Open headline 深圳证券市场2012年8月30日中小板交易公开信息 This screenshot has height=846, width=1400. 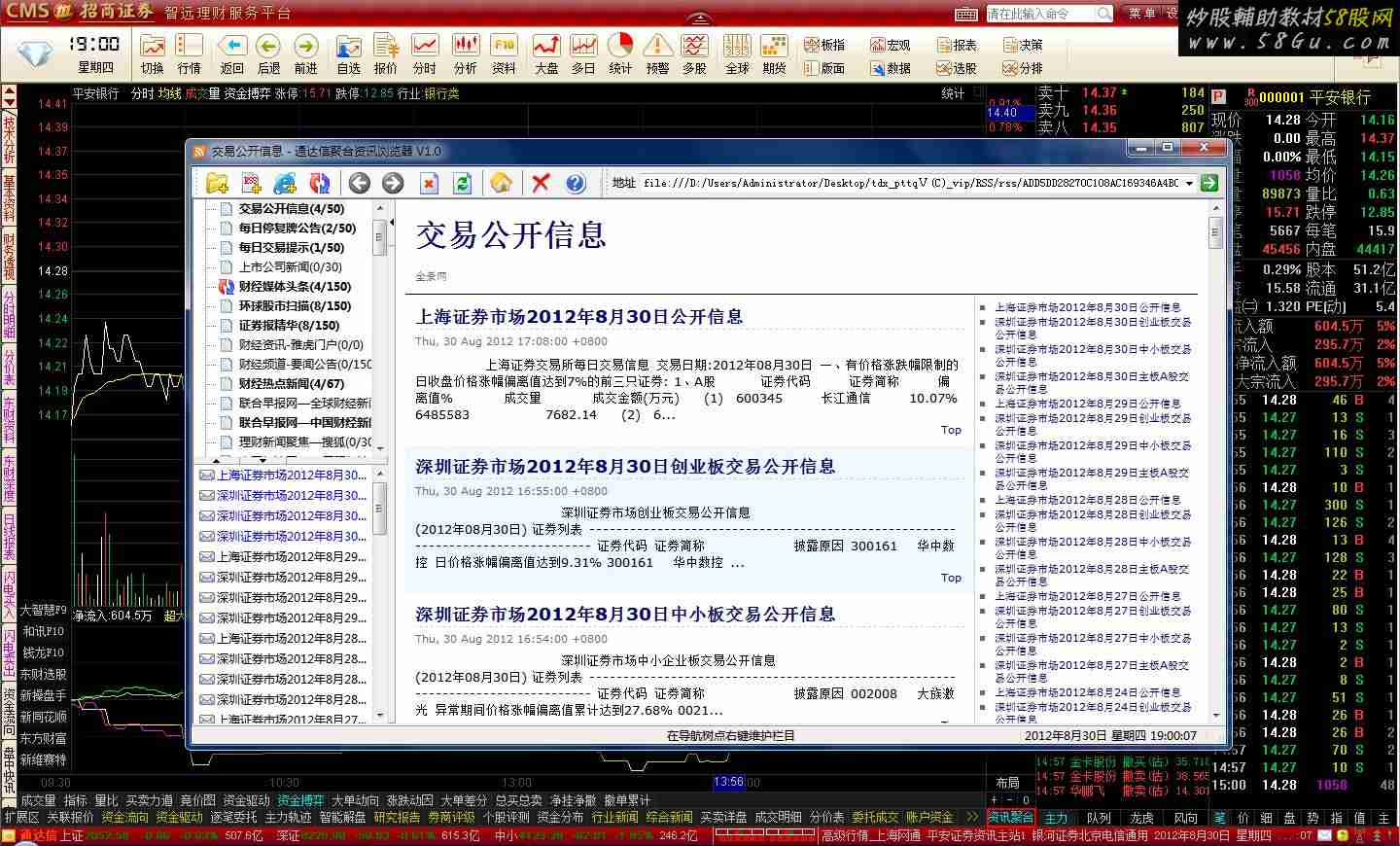coord(625,615)
